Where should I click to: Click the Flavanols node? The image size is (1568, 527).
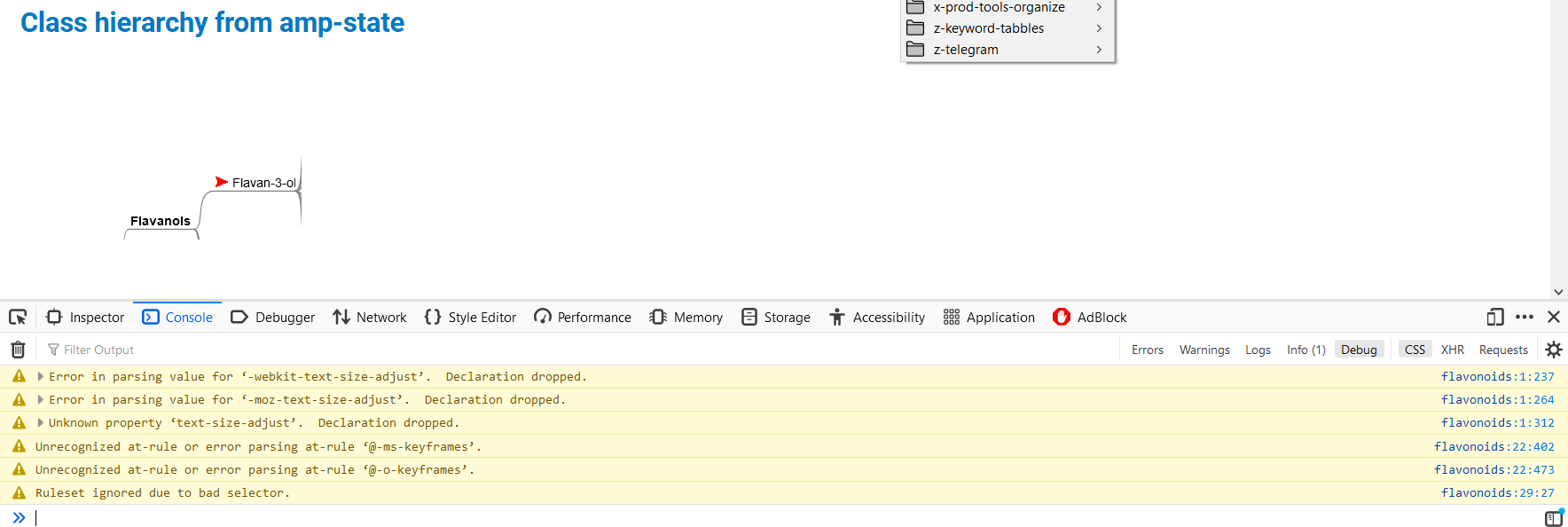[161, 221]
